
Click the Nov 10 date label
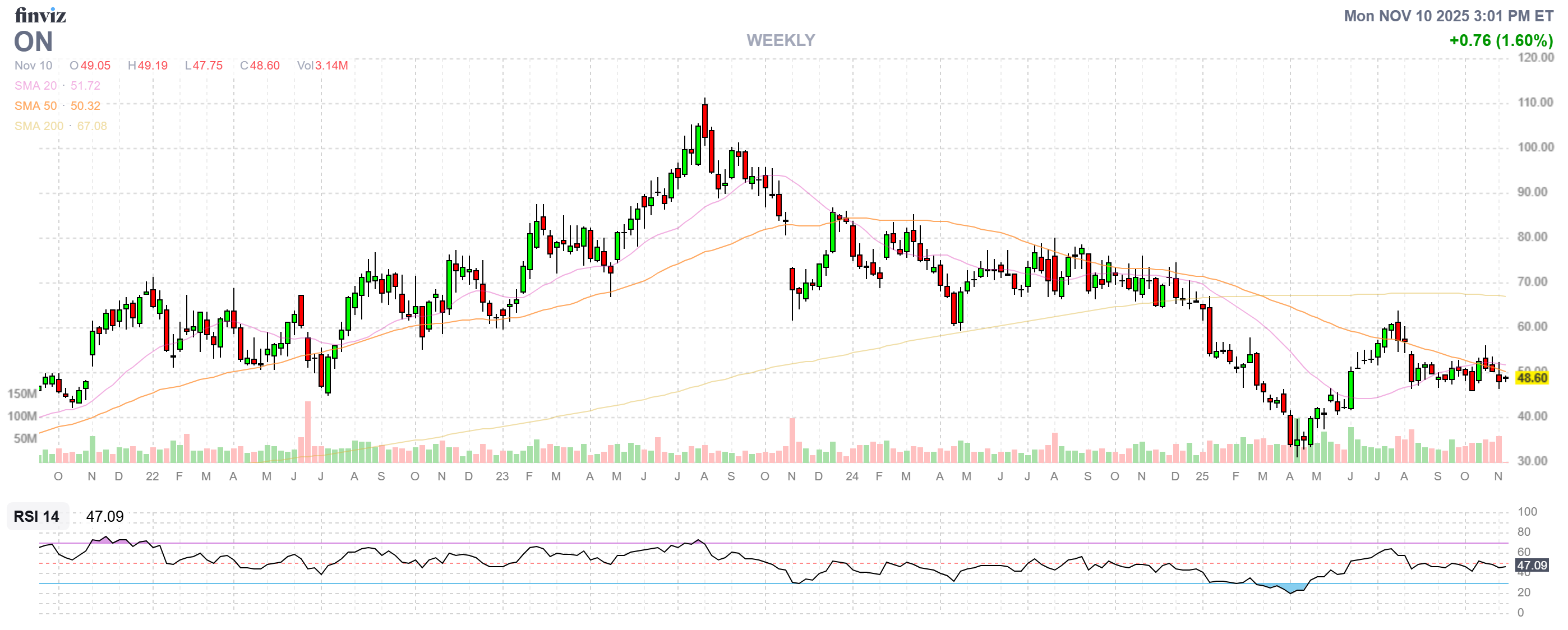[x=34, y=66]
